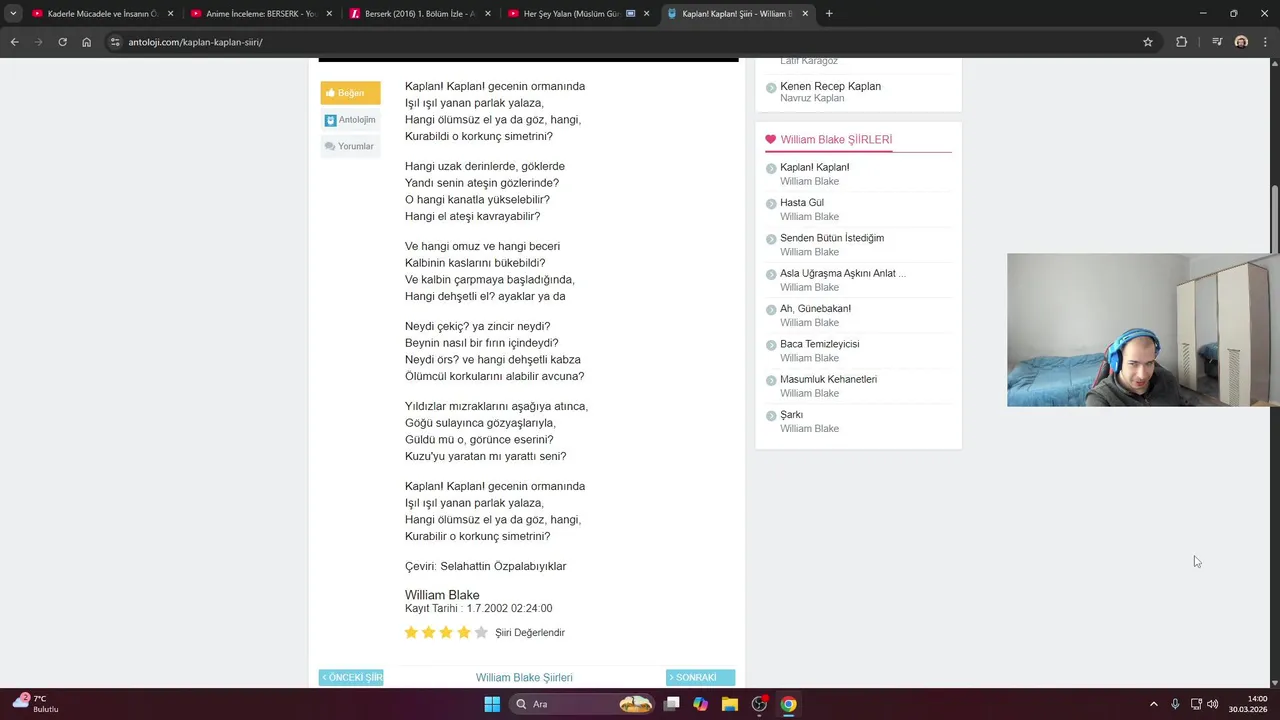Open a new browser tab
This screenshot has width=1280, height=720.
tap(829, 14)
